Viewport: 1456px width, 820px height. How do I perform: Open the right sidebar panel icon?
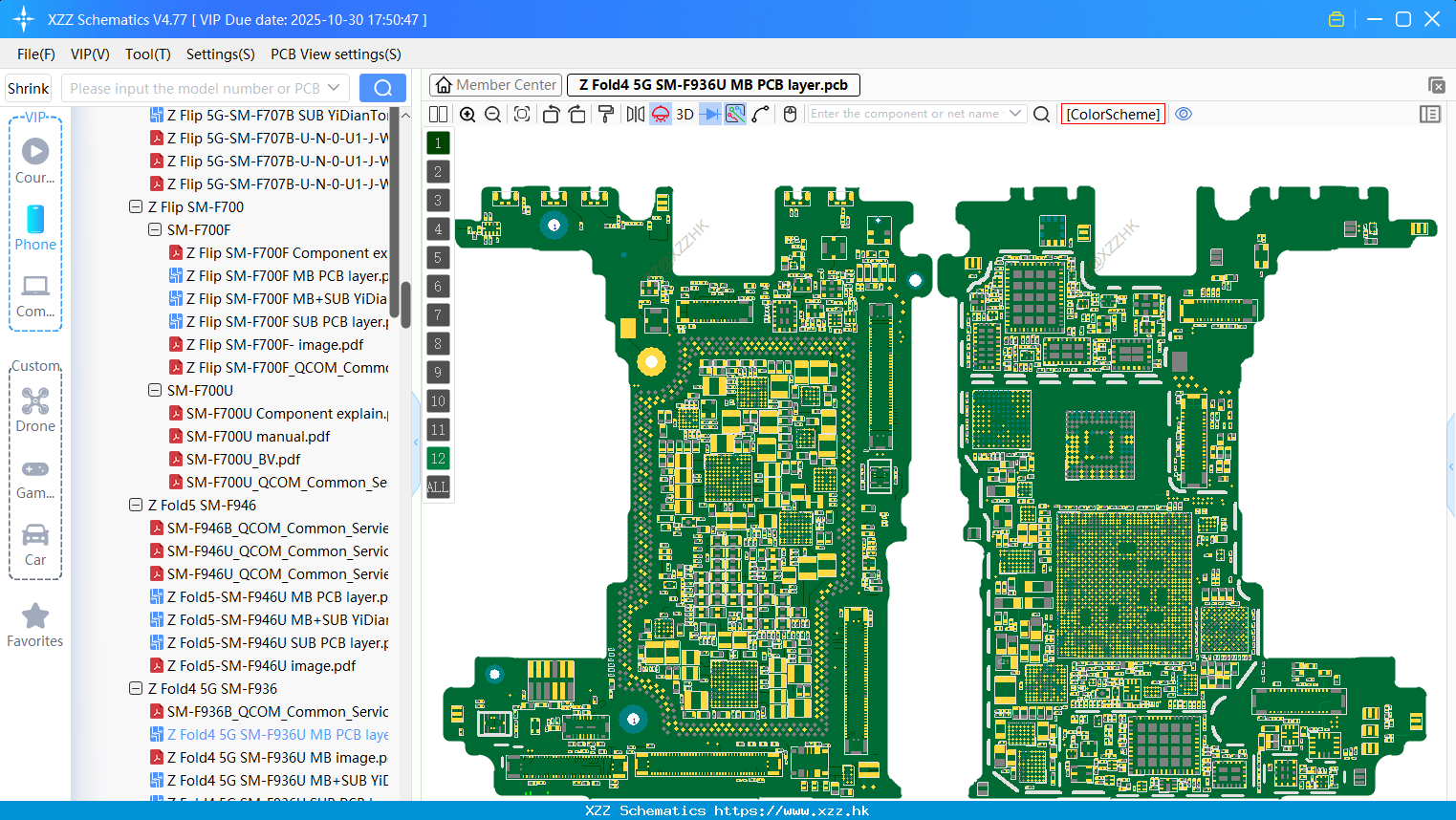[1430, 114]
